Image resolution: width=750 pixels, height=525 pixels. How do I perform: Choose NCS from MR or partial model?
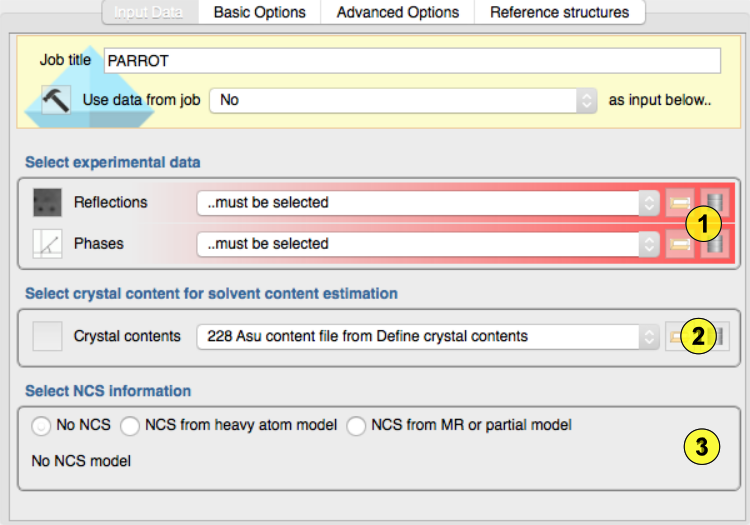(x=356, y=425)
